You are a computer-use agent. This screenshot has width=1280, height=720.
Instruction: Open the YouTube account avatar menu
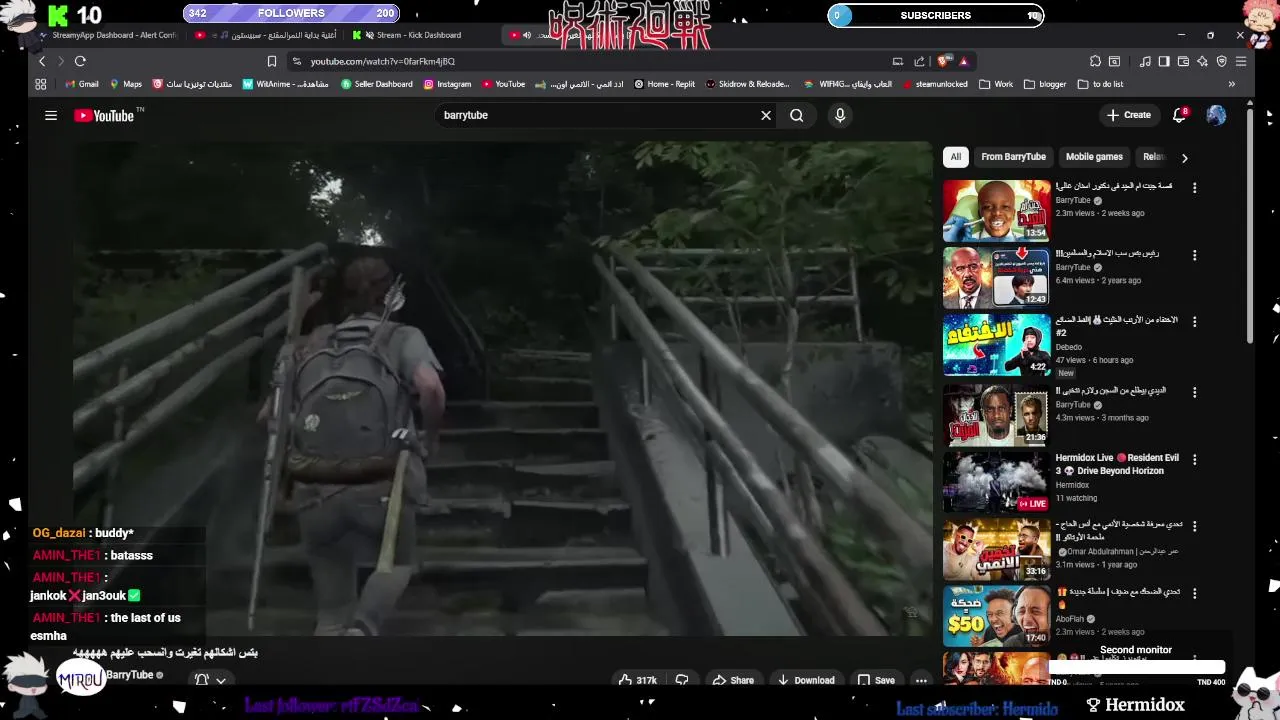coord(1216,115)
